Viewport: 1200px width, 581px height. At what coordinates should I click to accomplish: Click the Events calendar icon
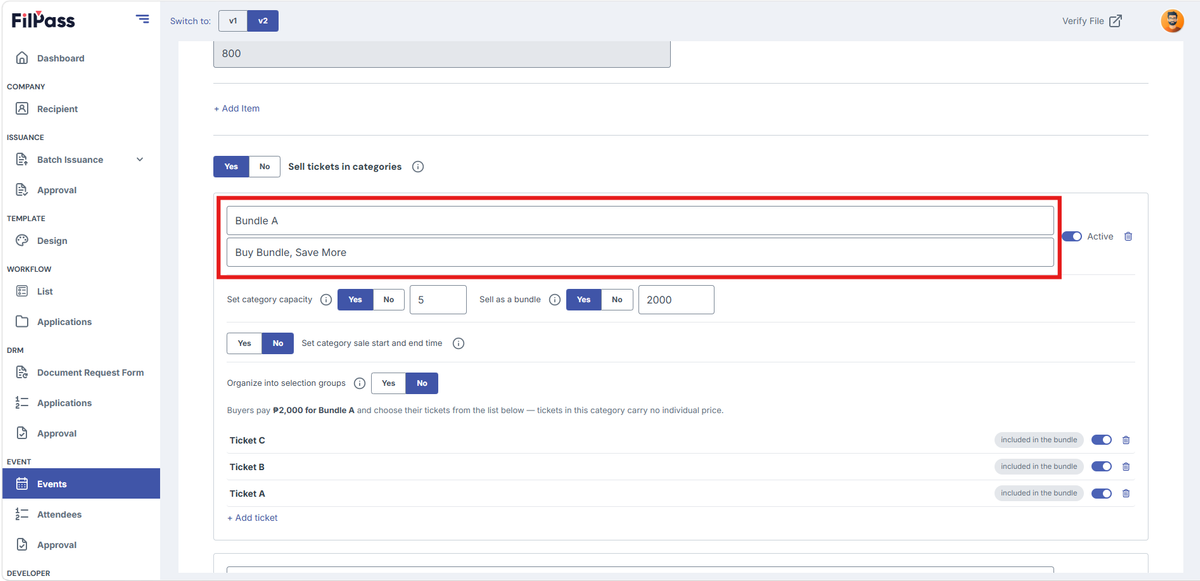coord(22,484)
